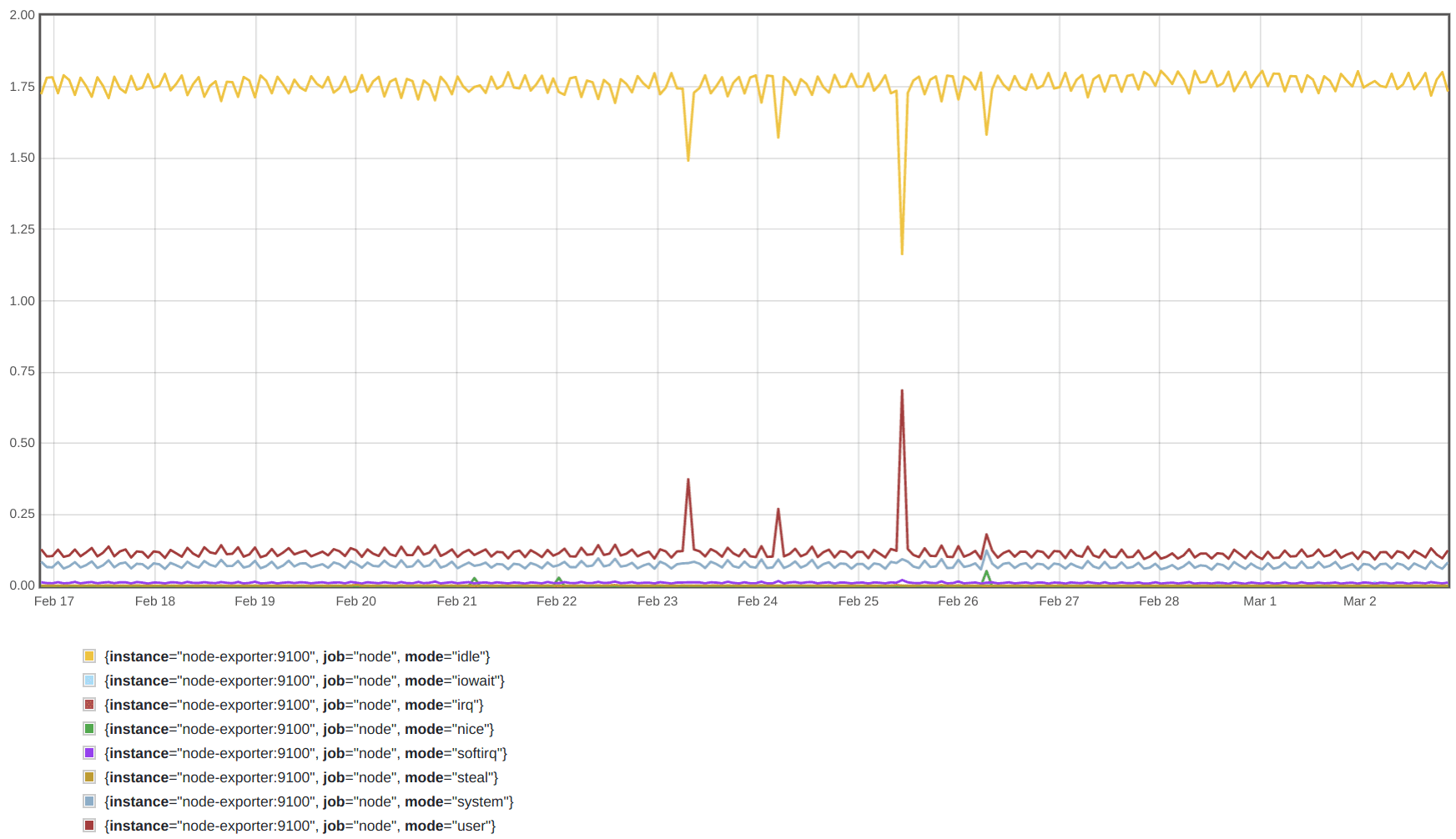Click the green nice legend swatch
This screenshot has height=839, width=1456.
89,729
